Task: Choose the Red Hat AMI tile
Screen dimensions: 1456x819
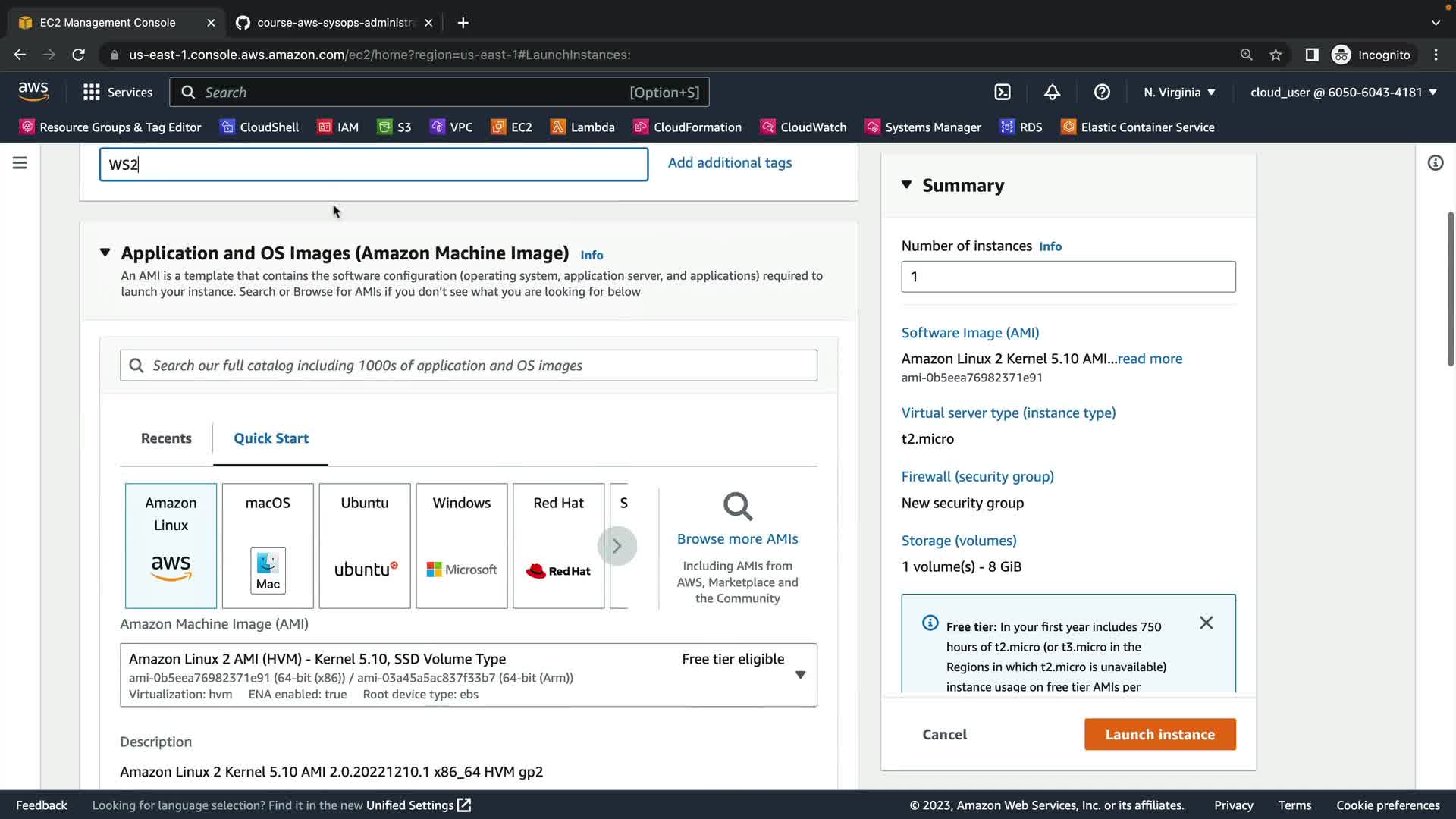Action: point(558,545)
